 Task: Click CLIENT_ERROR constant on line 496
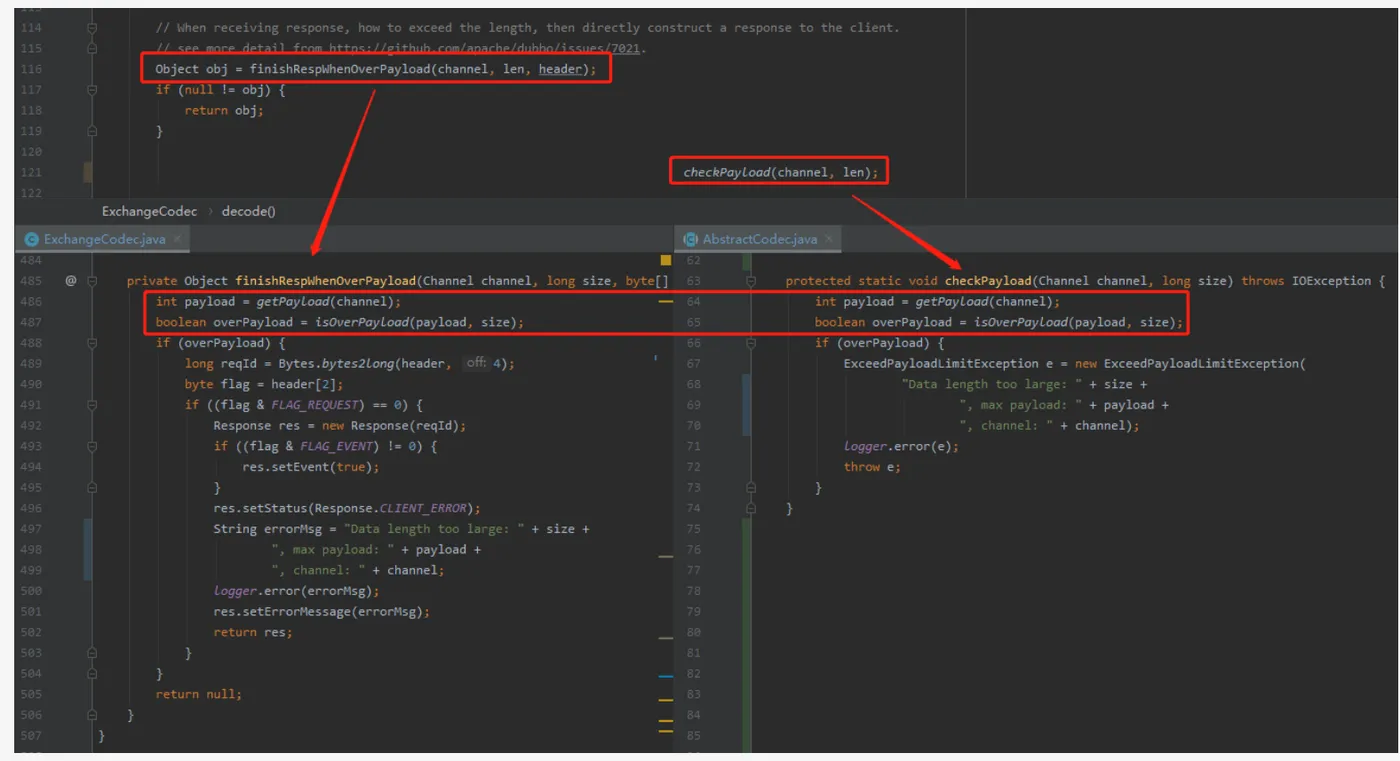(423, 508)
